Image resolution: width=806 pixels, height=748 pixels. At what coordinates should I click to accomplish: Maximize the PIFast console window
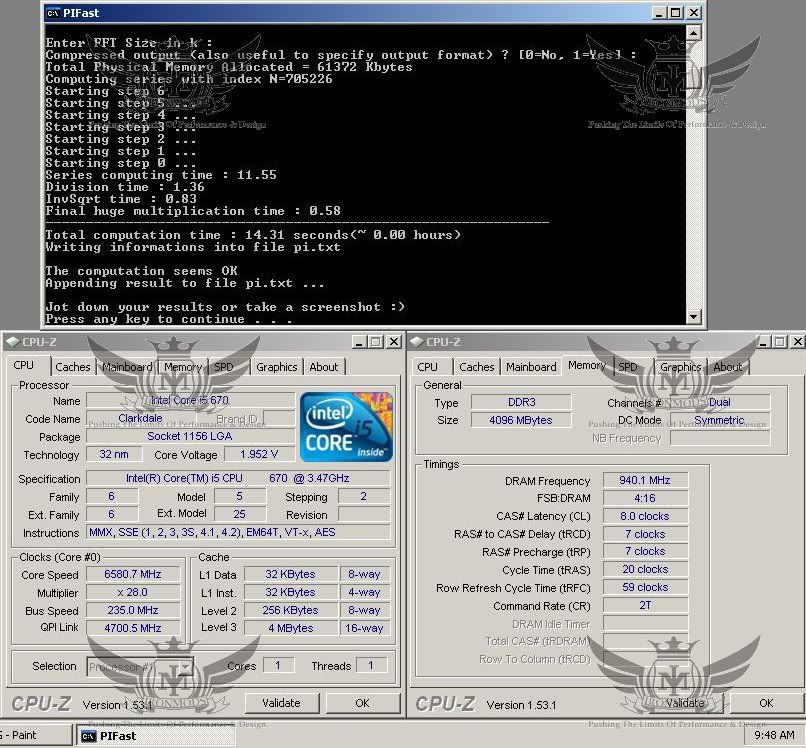tap(676, 13)
